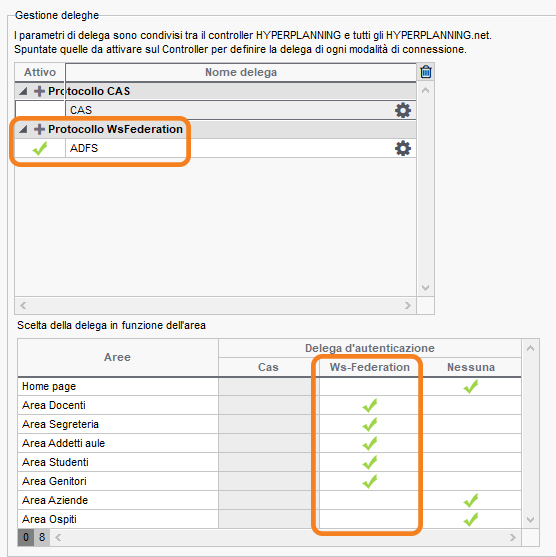
Task: Set Ws-Federation for Area Aziende
Action: [x=369, y=500]
